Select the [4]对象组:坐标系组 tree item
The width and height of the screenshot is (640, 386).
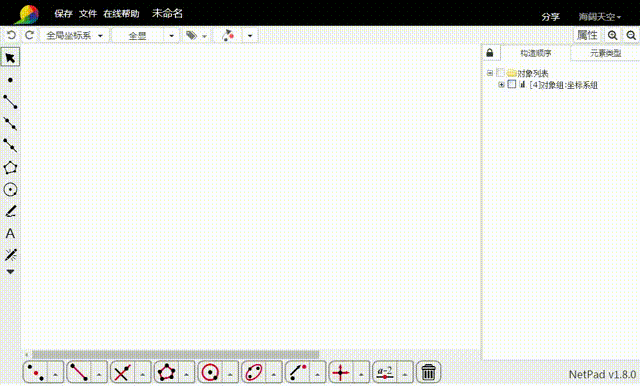tap(563, 85)
